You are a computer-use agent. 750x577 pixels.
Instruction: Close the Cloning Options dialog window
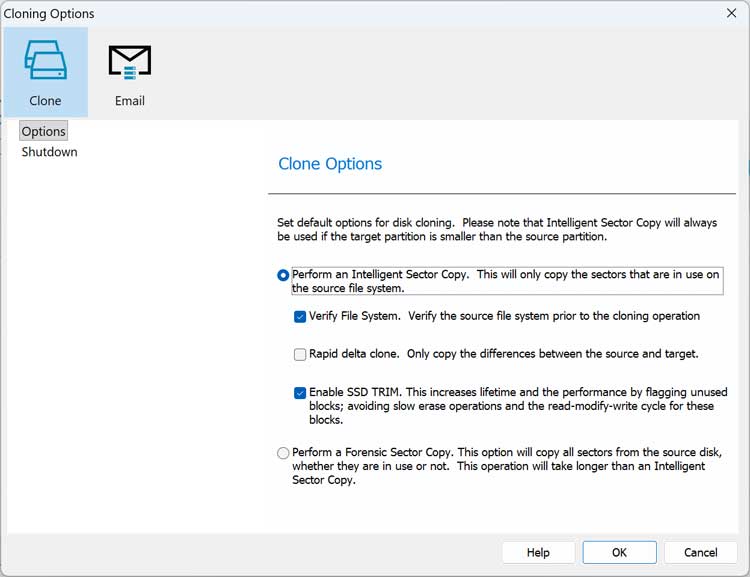(730, 13)
